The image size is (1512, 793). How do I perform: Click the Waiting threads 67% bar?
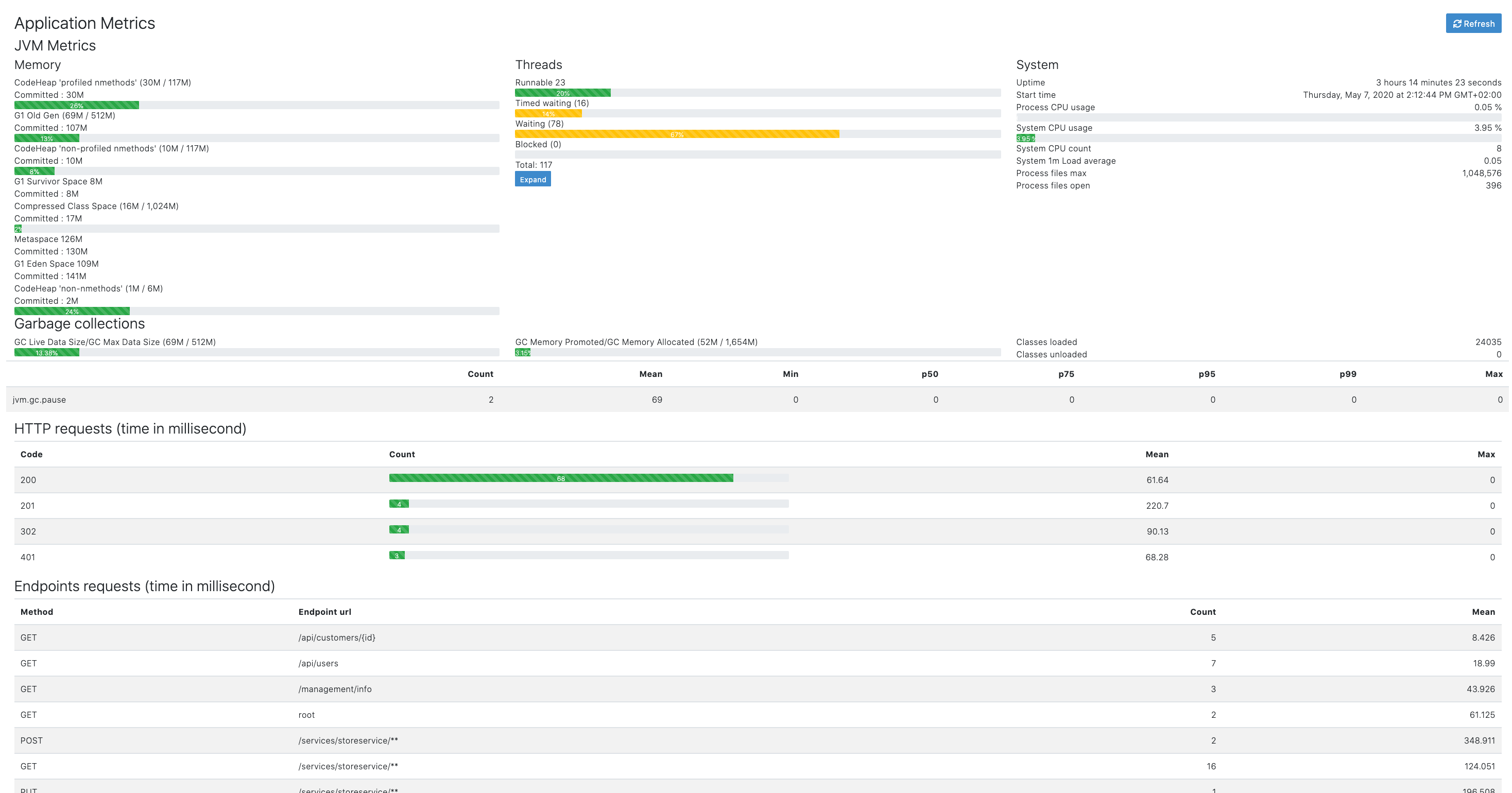point(676,134)
